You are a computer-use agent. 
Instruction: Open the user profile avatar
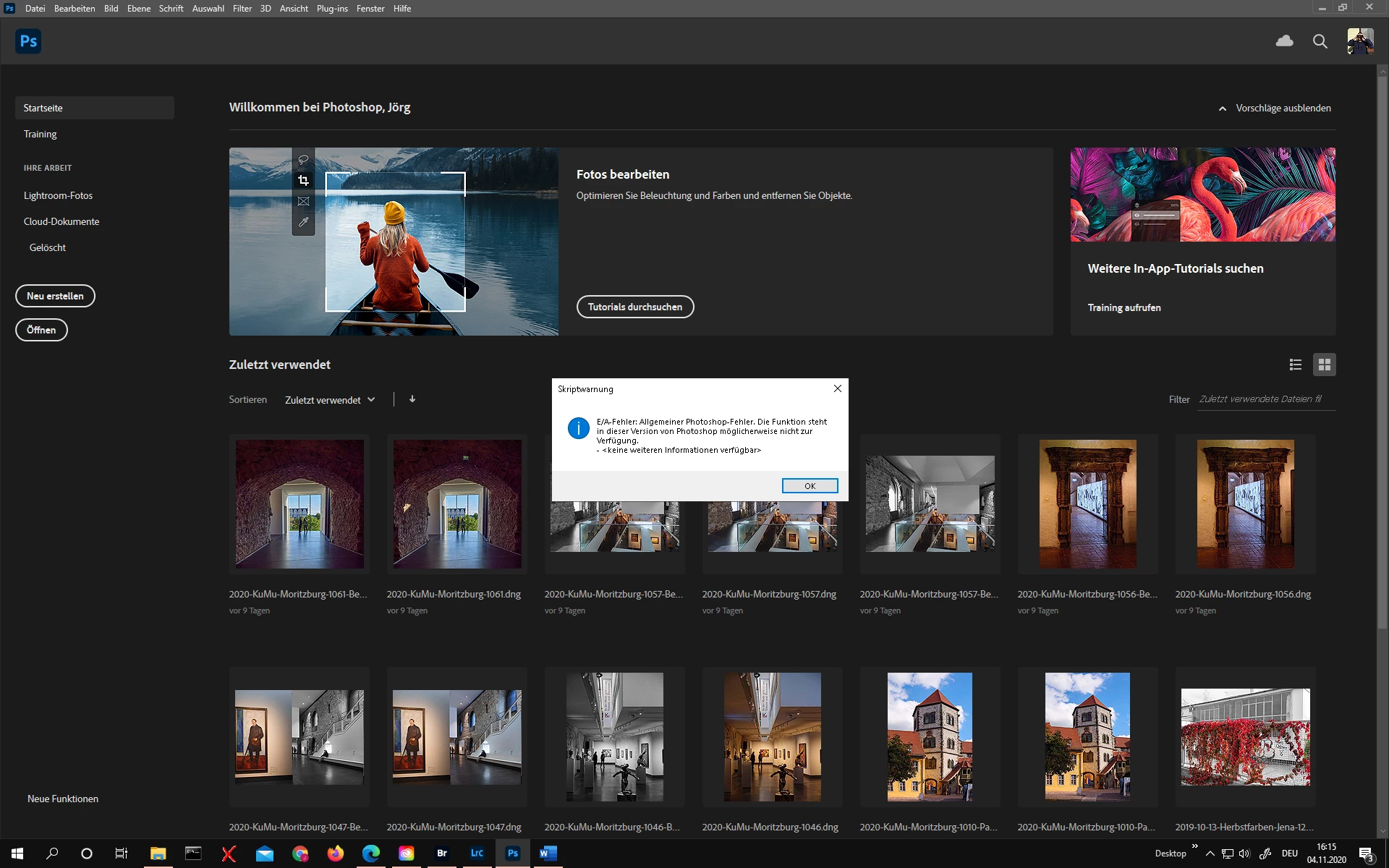tap(1359, 41)
